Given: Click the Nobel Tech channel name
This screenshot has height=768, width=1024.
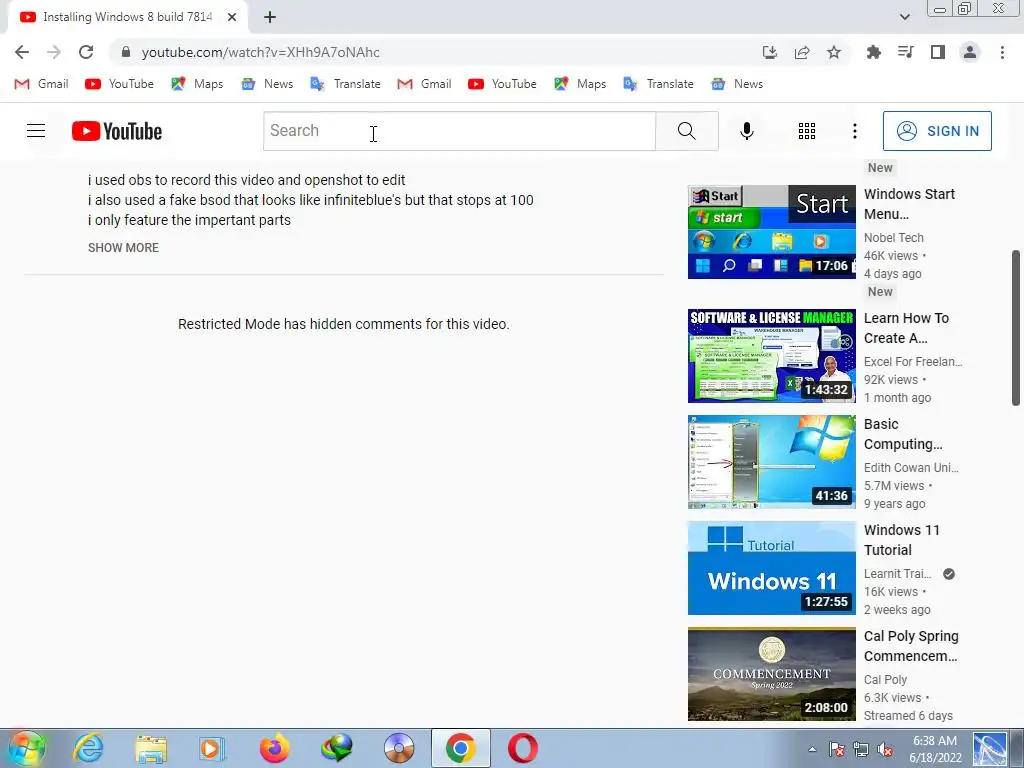Looking at the screenshot, I should tap(893, 238).
